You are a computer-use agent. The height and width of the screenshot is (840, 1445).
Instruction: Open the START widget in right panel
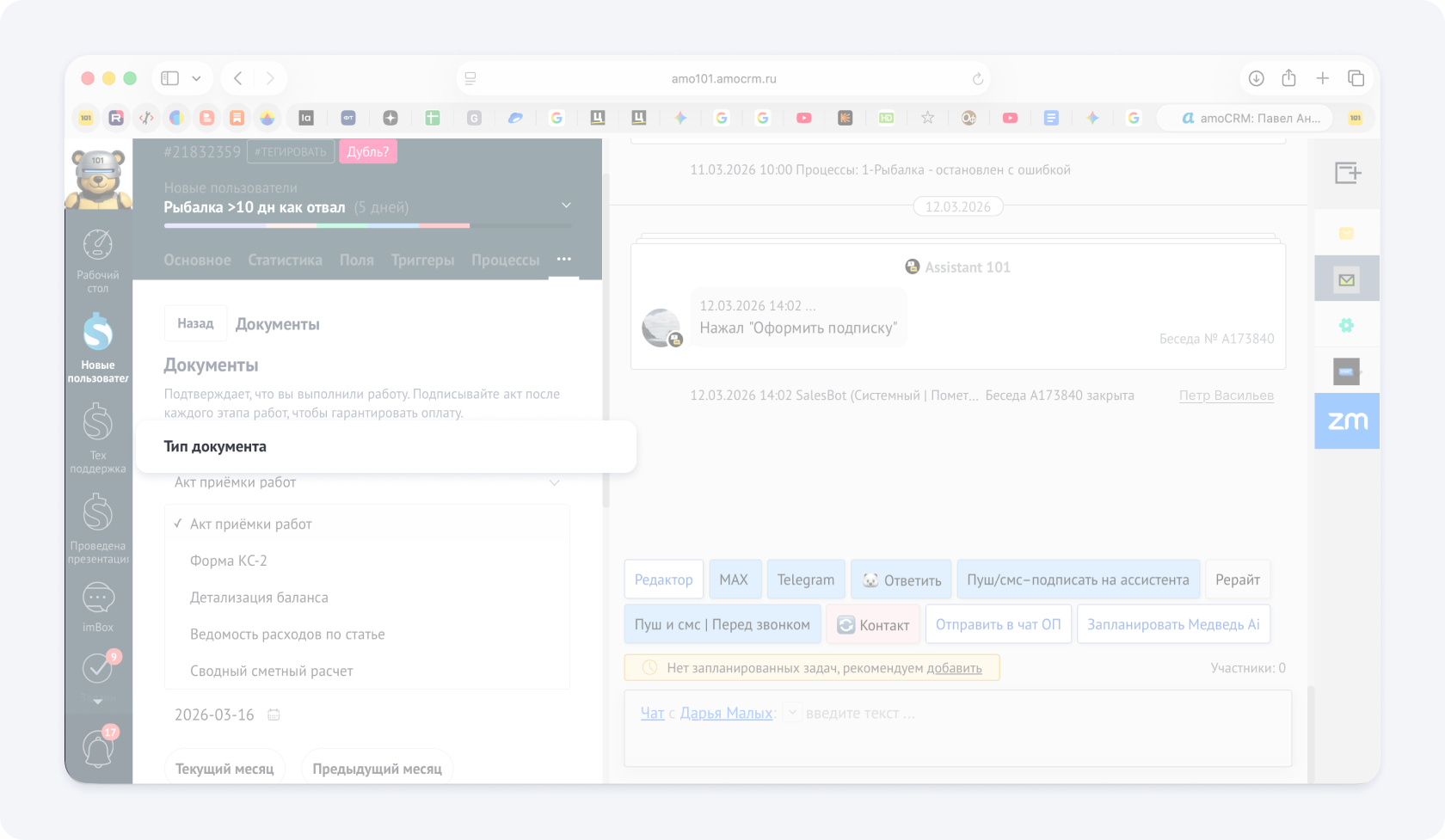[x=1346, y=371]
